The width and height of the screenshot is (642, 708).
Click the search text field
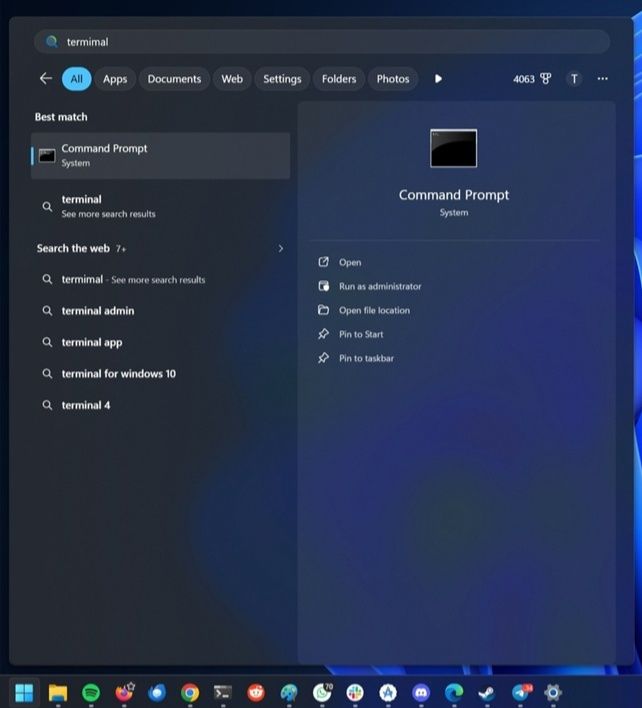pyautogui.click(x=322, y=42)
